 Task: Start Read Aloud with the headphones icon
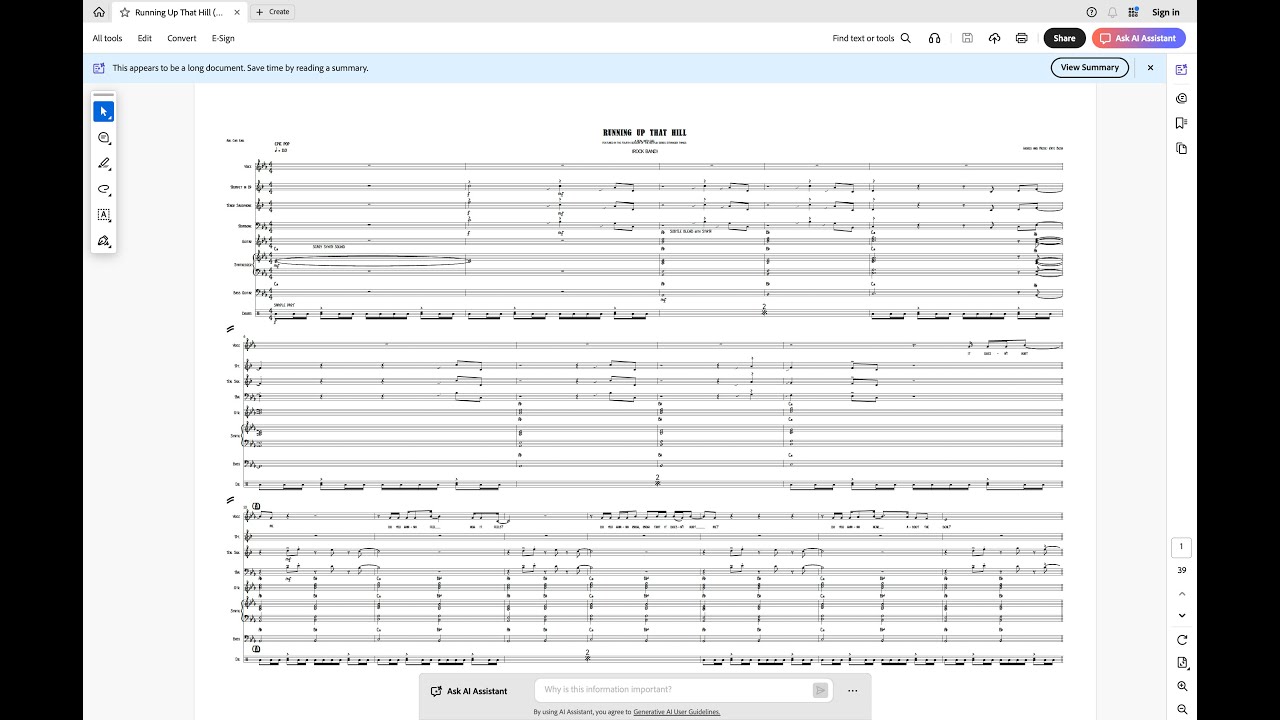tap(934, 38)
